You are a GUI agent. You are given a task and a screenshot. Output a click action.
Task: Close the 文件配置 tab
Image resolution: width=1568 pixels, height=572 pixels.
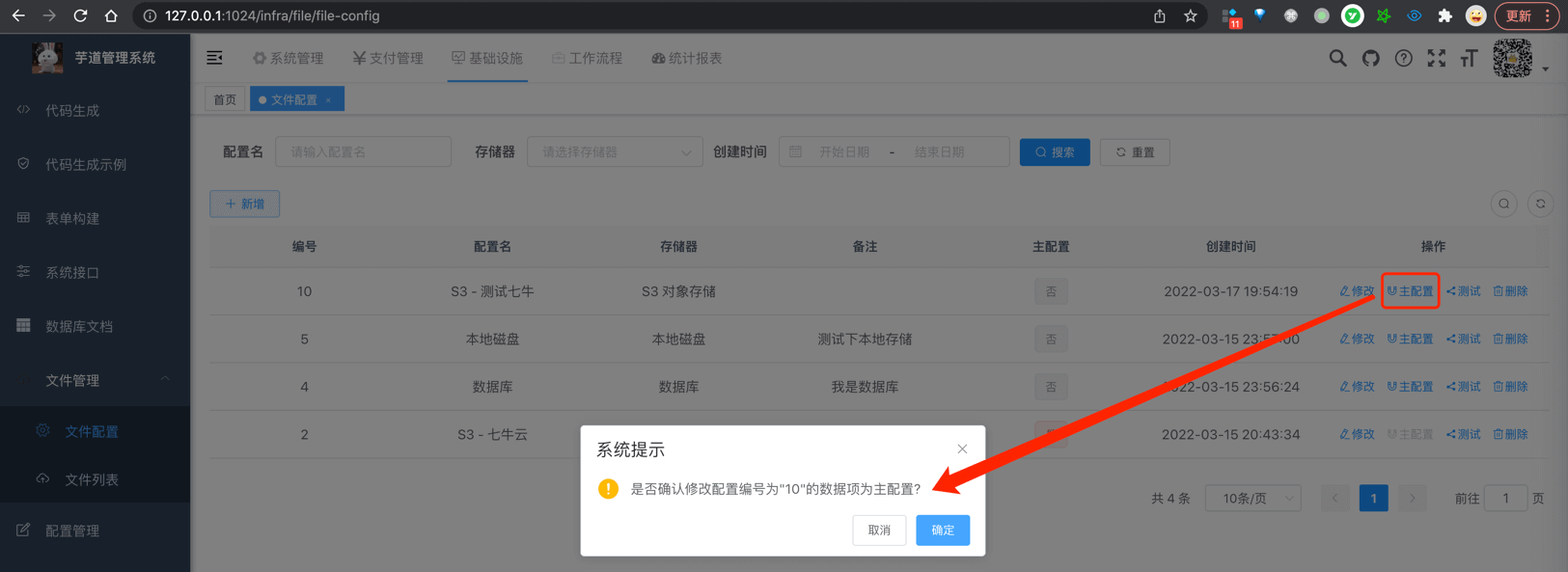[329, 100]
